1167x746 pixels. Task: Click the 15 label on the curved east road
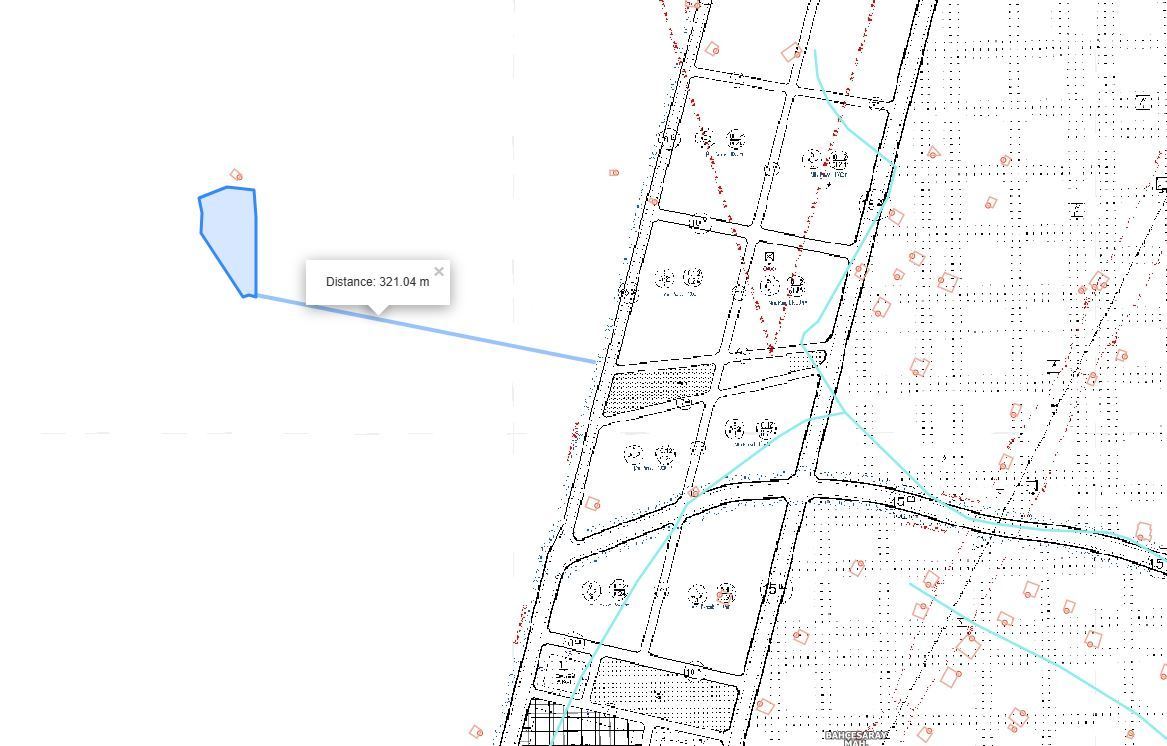coord(1156,564)
